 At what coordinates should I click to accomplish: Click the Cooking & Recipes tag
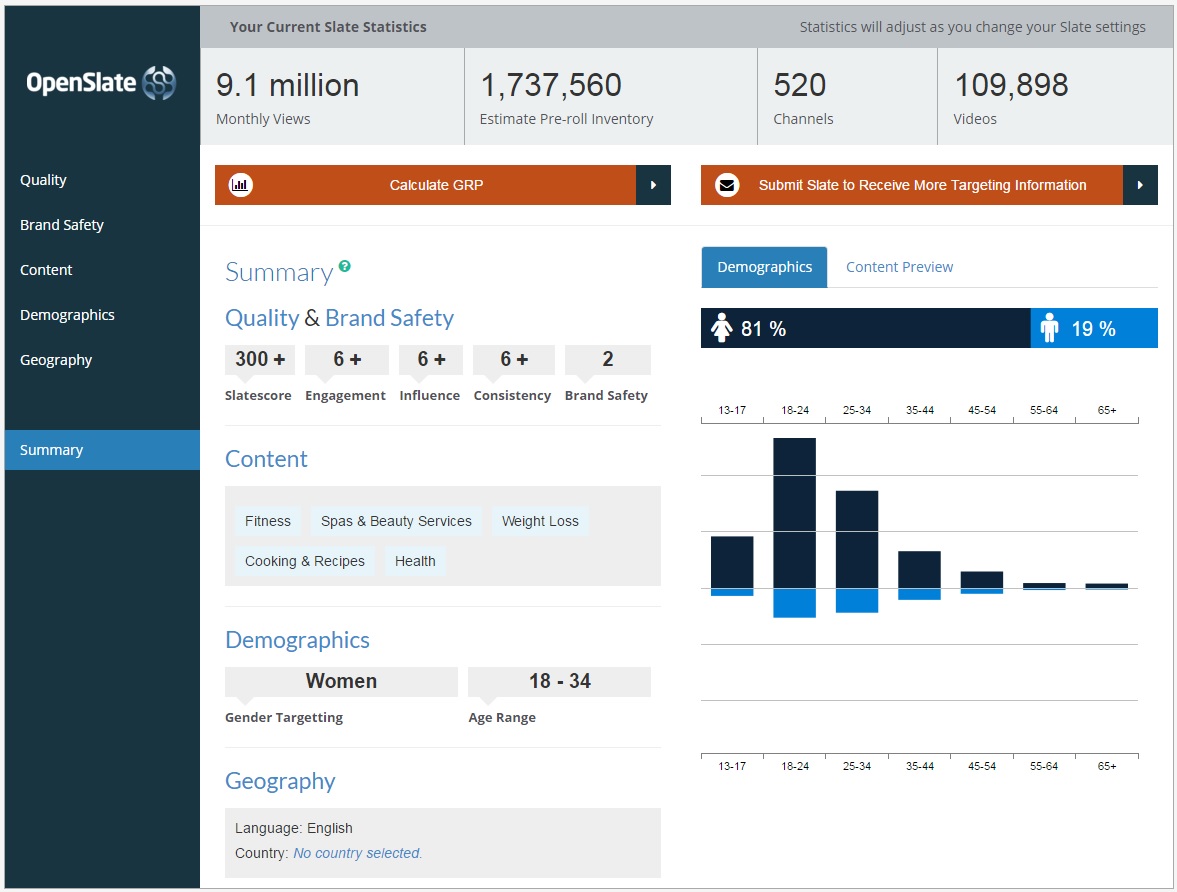pos(305,561)
